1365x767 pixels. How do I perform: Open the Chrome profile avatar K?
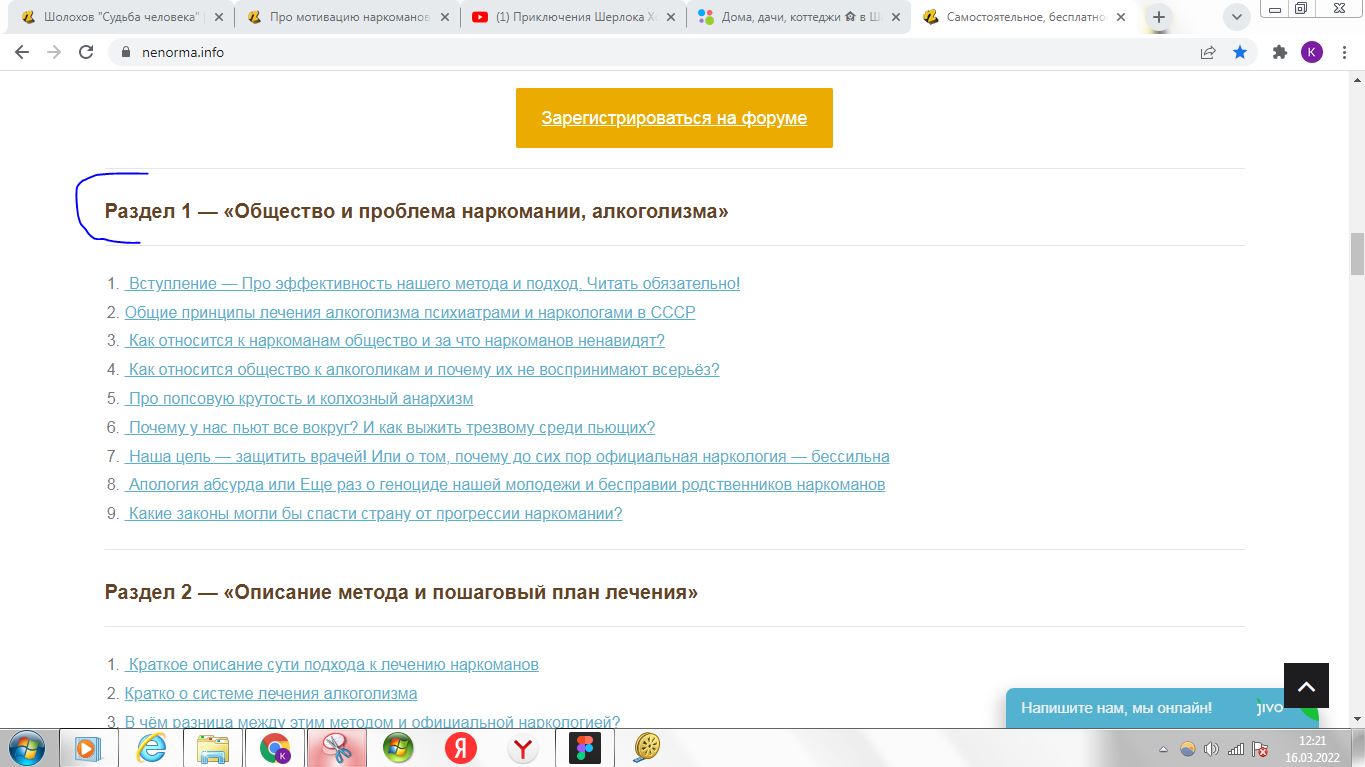pyautogui.click(x=1311, y=53)
